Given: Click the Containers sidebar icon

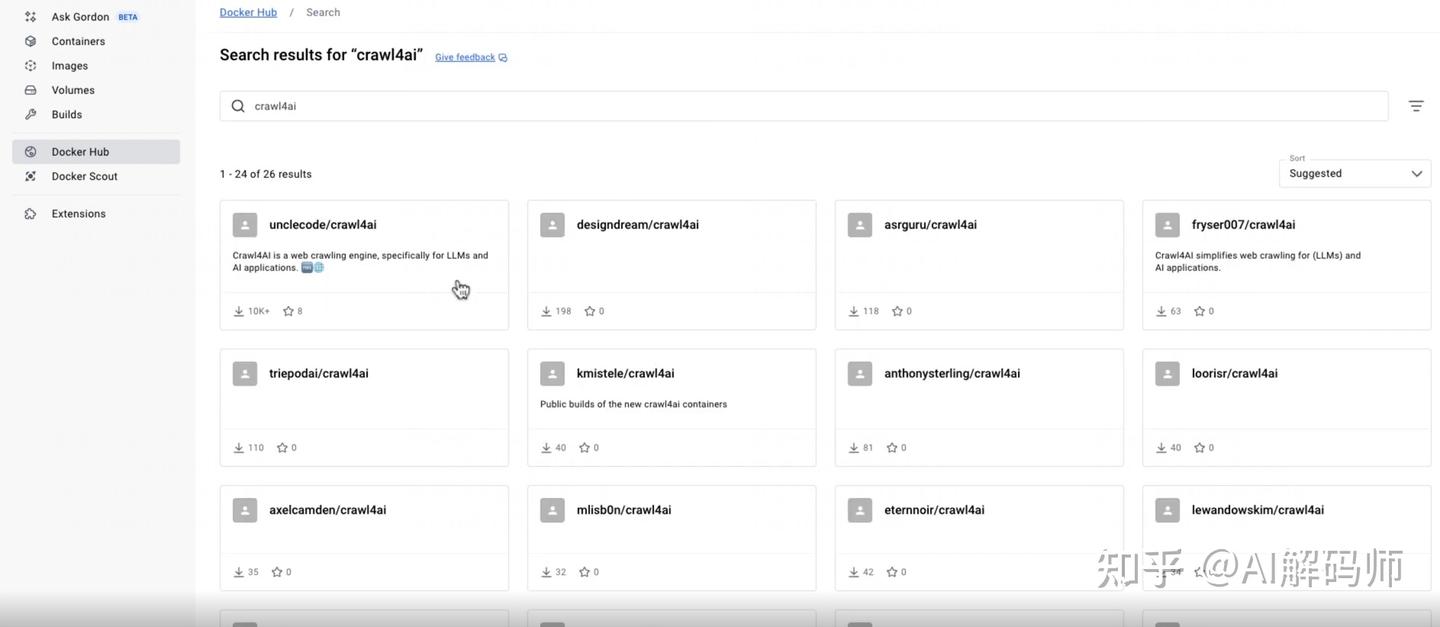Looking at the screenshot, I should (31, 41).
